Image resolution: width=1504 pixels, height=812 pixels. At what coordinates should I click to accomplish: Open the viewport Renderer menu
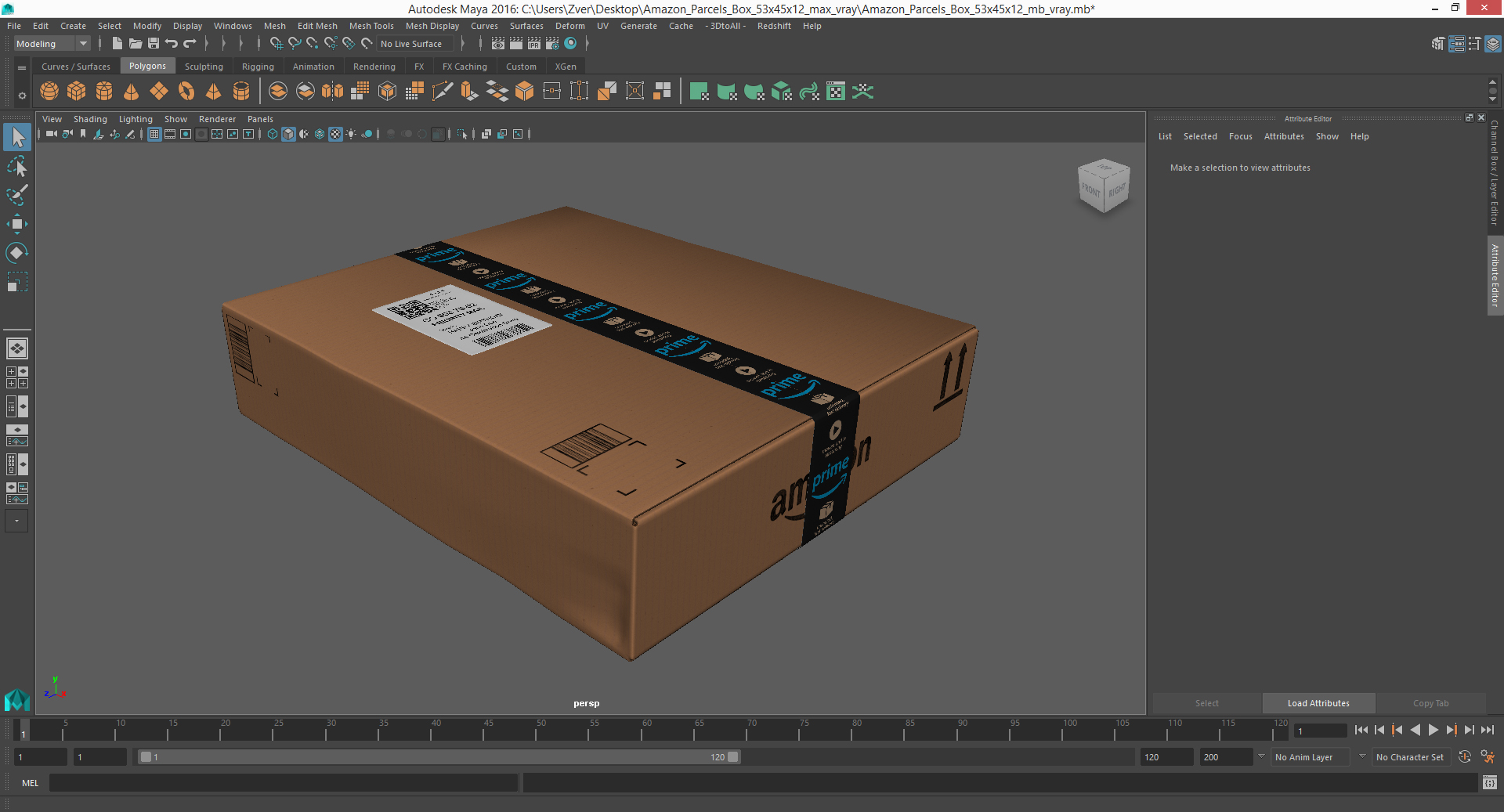pyautogui.click(x=217, y=119)
